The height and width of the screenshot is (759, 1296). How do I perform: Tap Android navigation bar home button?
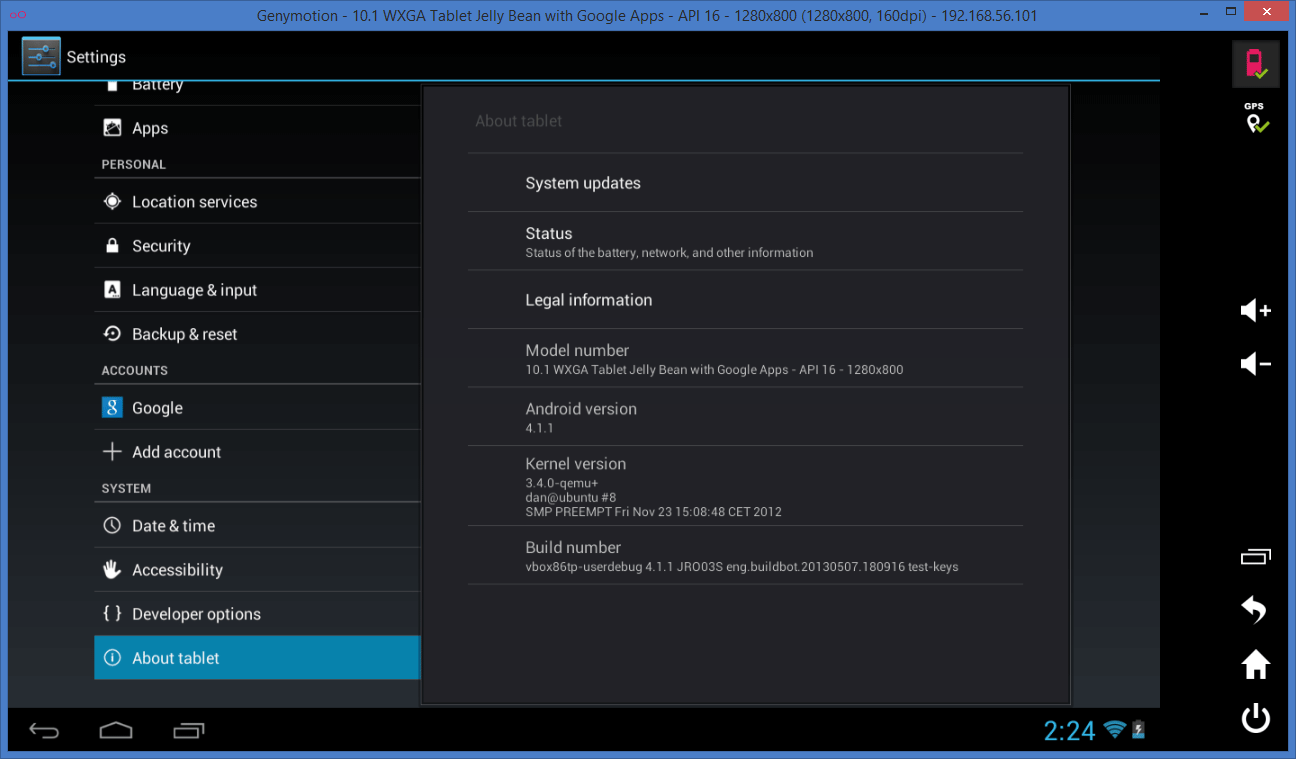click(x=116, y=731)
